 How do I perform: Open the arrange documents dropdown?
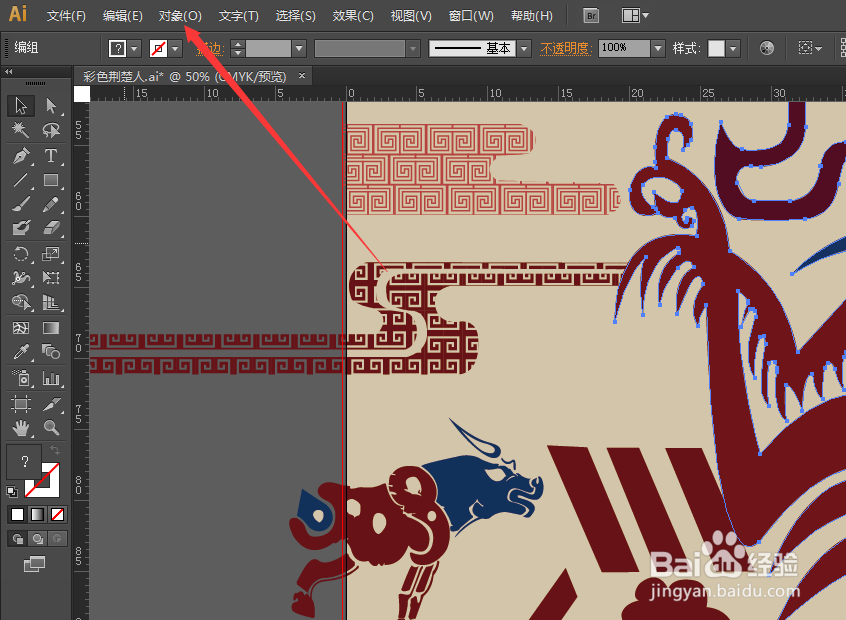635,16
